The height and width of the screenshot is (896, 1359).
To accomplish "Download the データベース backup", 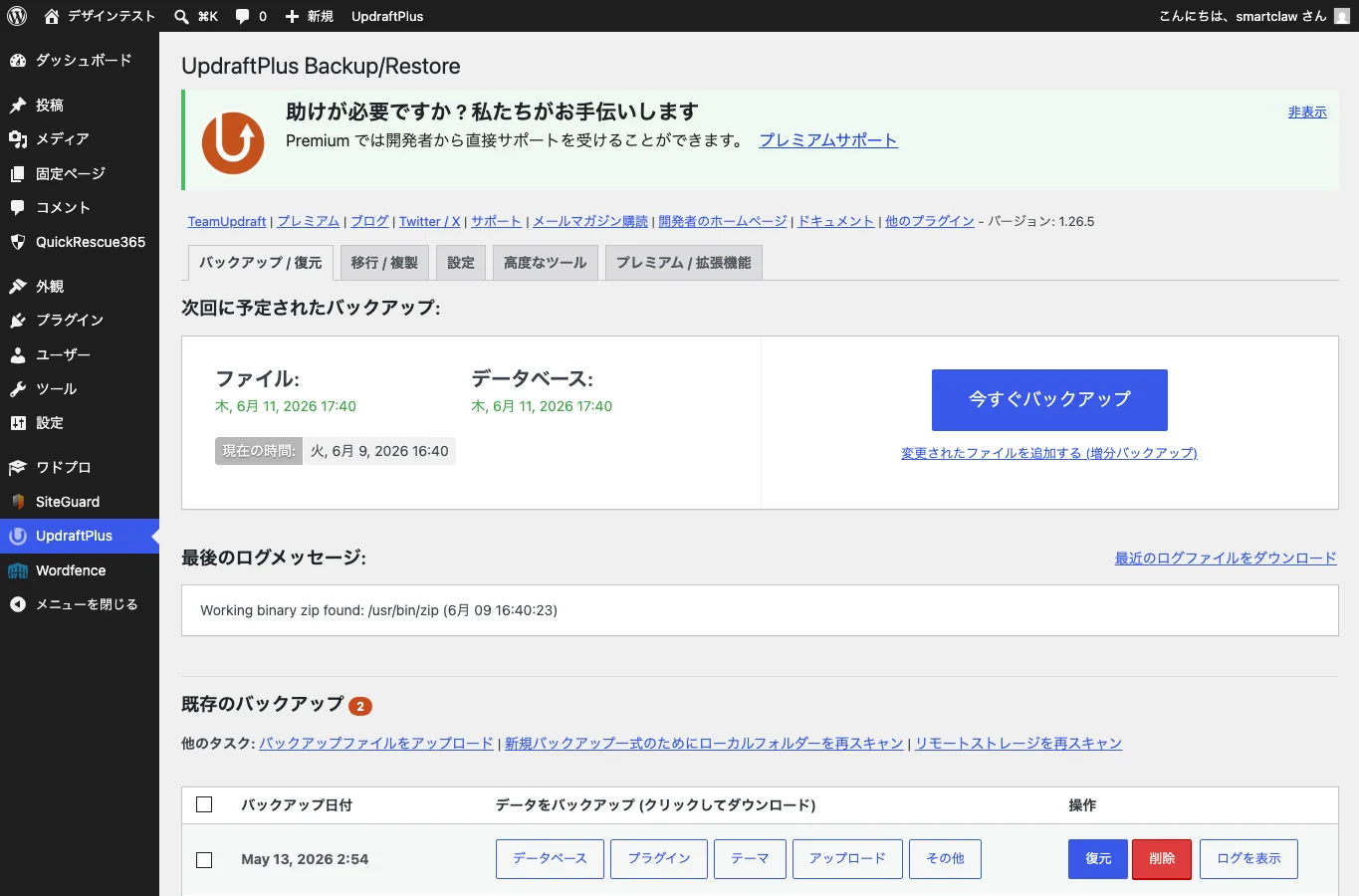I will coord(550,859).
